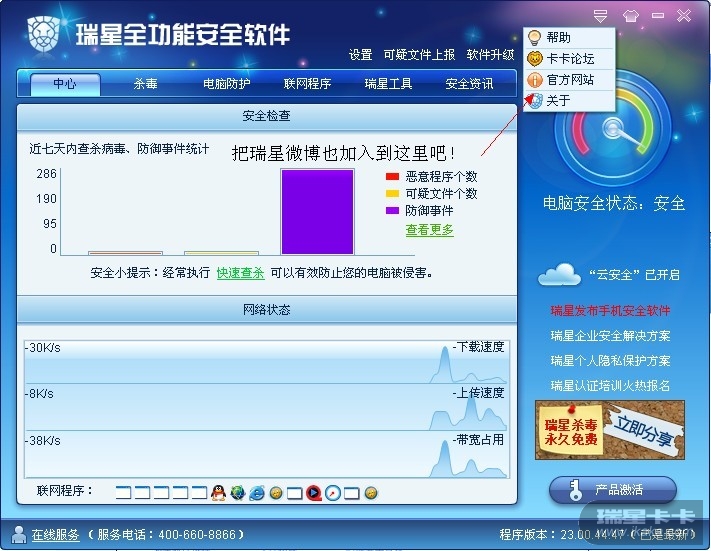
Task: Click the 下载速度 graph label
Action: [x=478, y=347]
